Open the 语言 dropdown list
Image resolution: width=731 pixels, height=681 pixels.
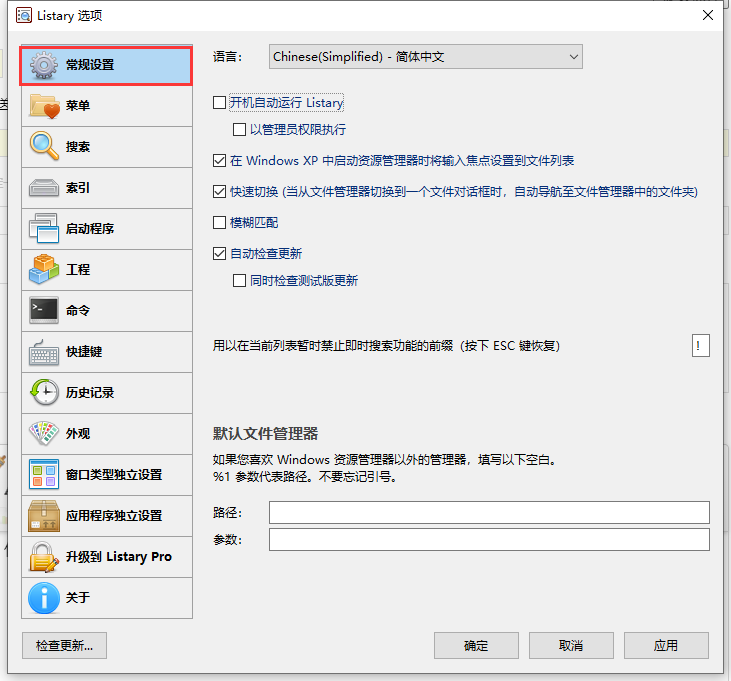click(x=426, y=57)
